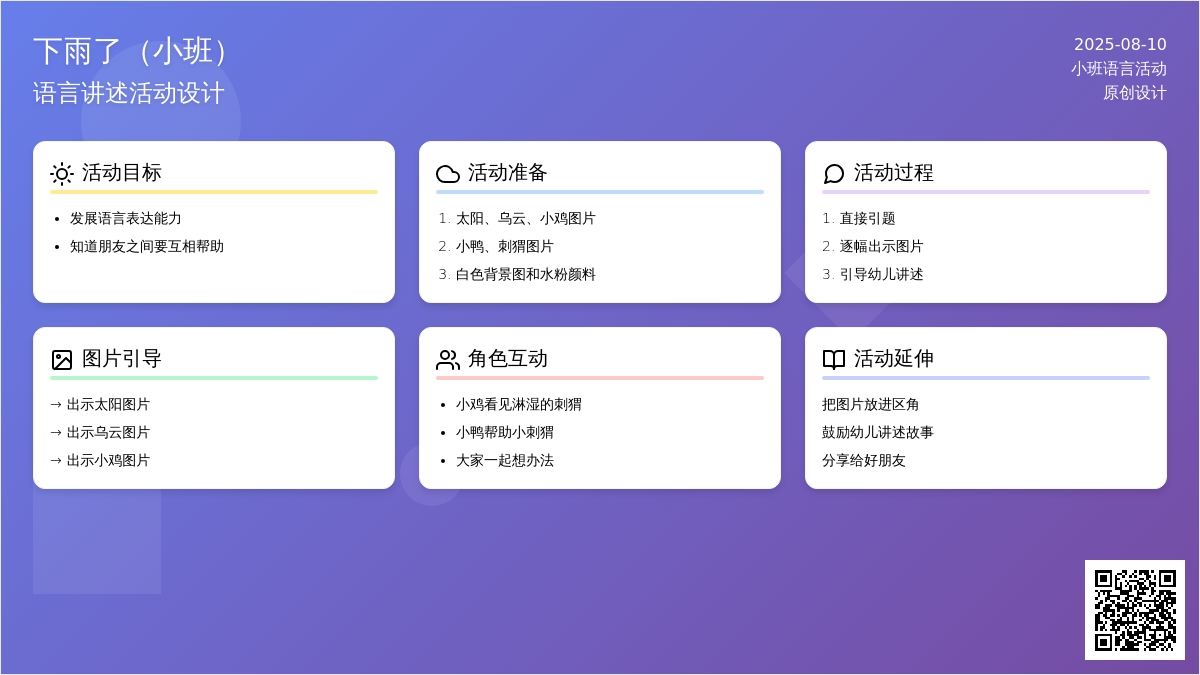The height and width of the screenshot is (675, 1200).
Task: Click the open book icon beside 活动延伸
Action: pos(834,360)
